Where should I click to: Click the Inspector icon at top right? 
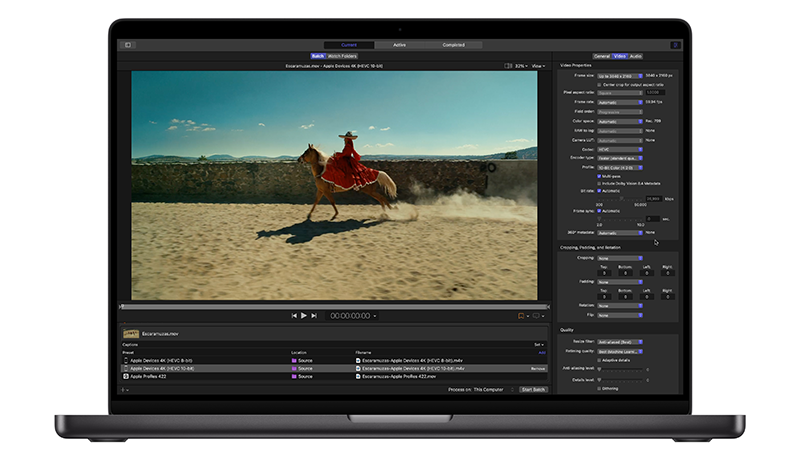675,45
